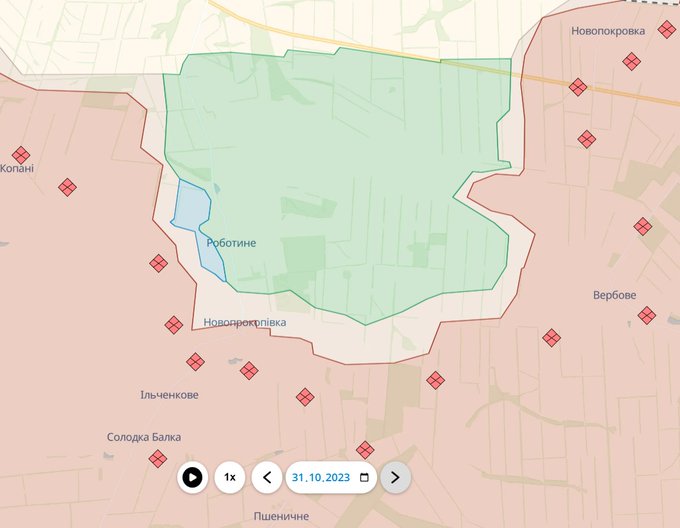Advance to the next date with right chevron
The height and width of the screenshot is (528, 680).
coord(395,477)
